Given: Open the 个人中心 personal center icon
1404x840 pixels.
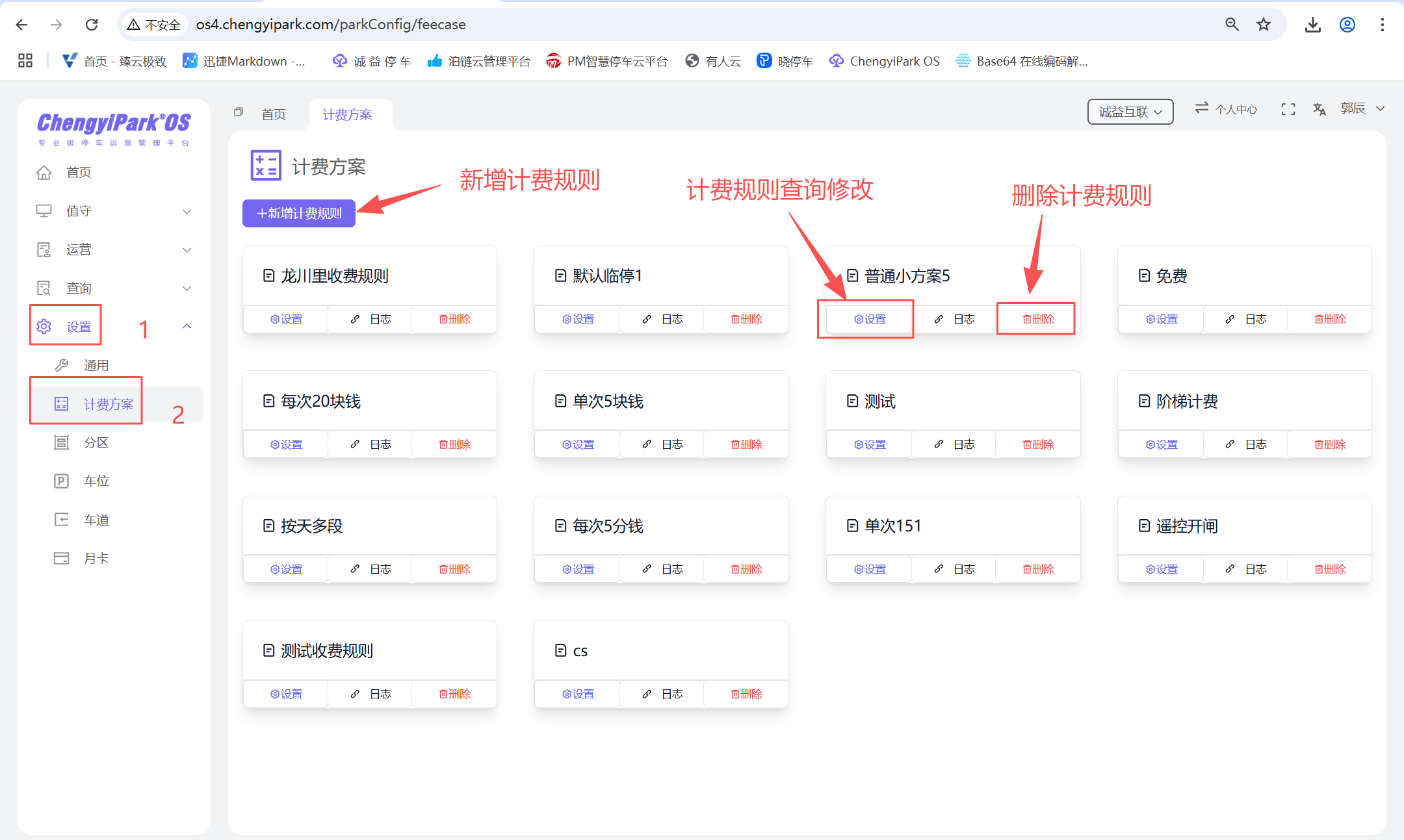Looking at the screenshot, I should click(1201, 108).
